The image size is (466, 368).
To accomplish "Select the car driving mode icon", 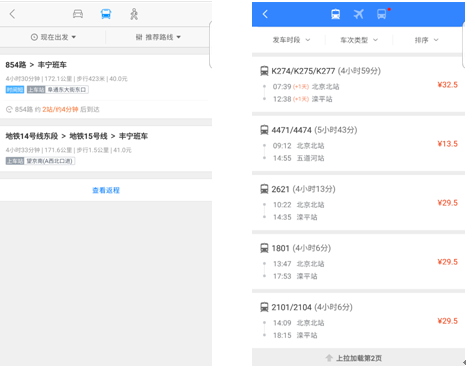I will (x=78, y=14).
